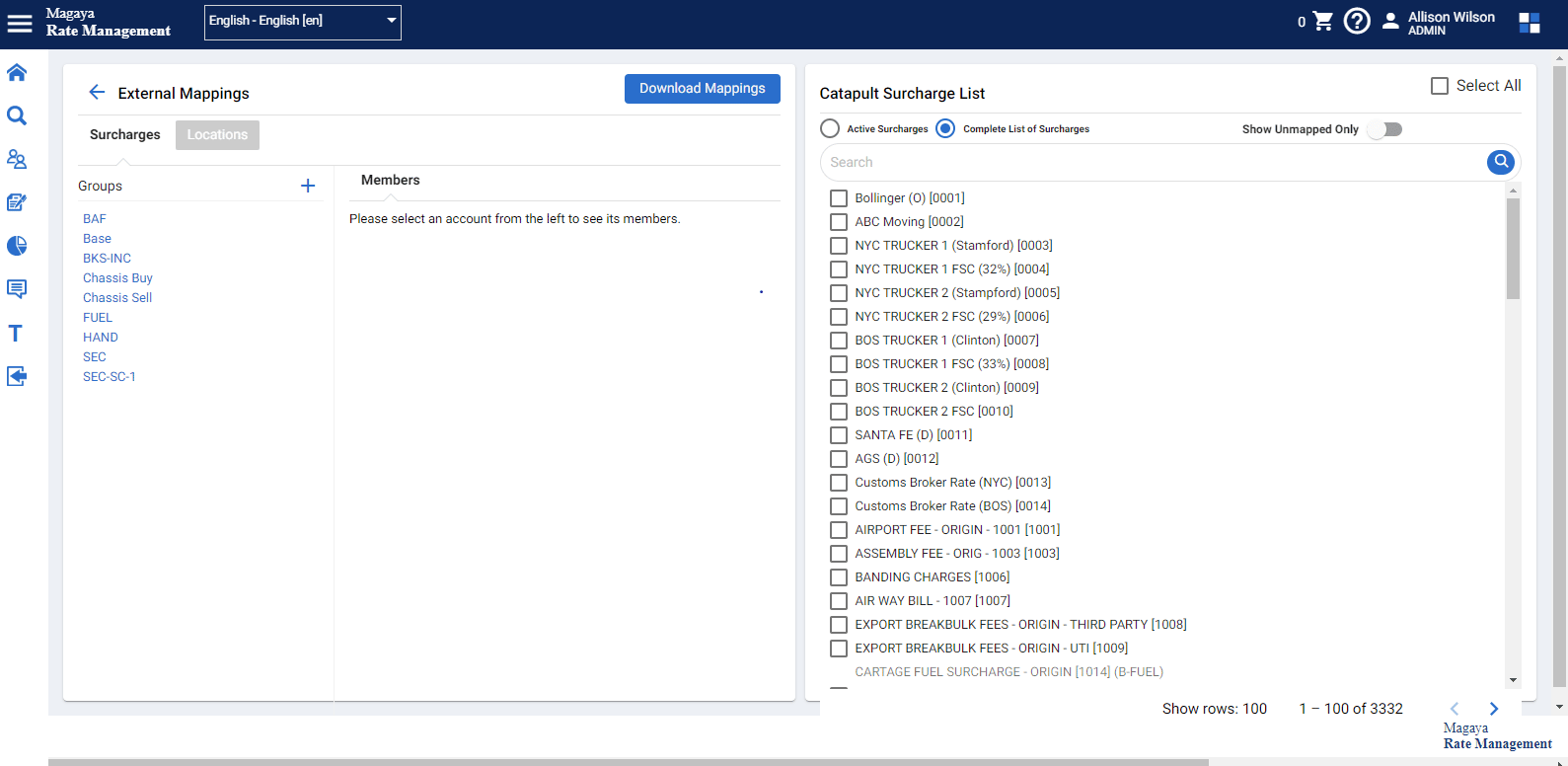Viewport: 1568px width, 766px height.
Task: Check Bollinger (O) [0001] checkbox
Action: click(839, 198)
